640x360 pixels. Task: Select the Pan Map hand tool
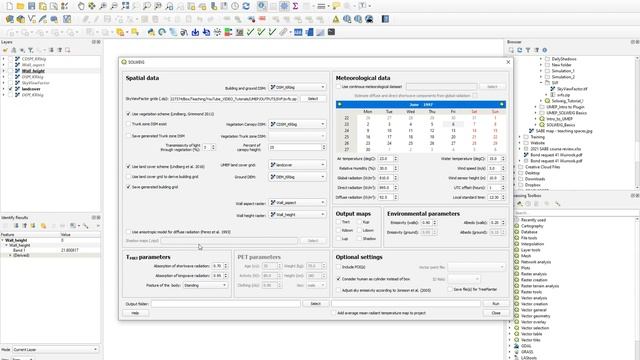coord(81,6)
